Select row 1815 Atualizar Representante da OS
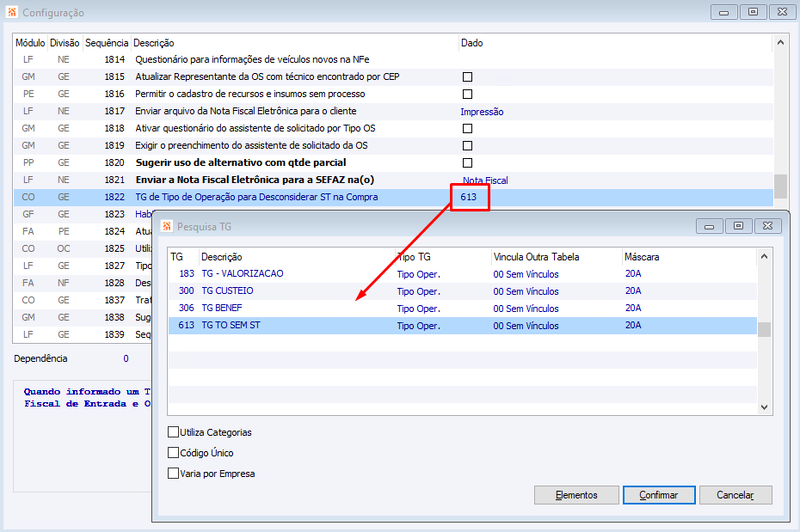 click(393, 77)
